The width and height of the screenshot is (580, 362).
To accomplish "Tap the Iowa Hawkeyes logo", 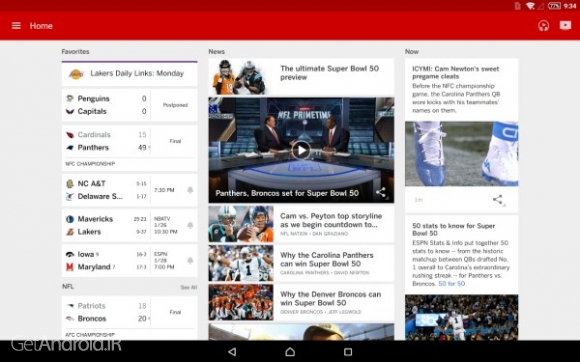I will [70, 254].
